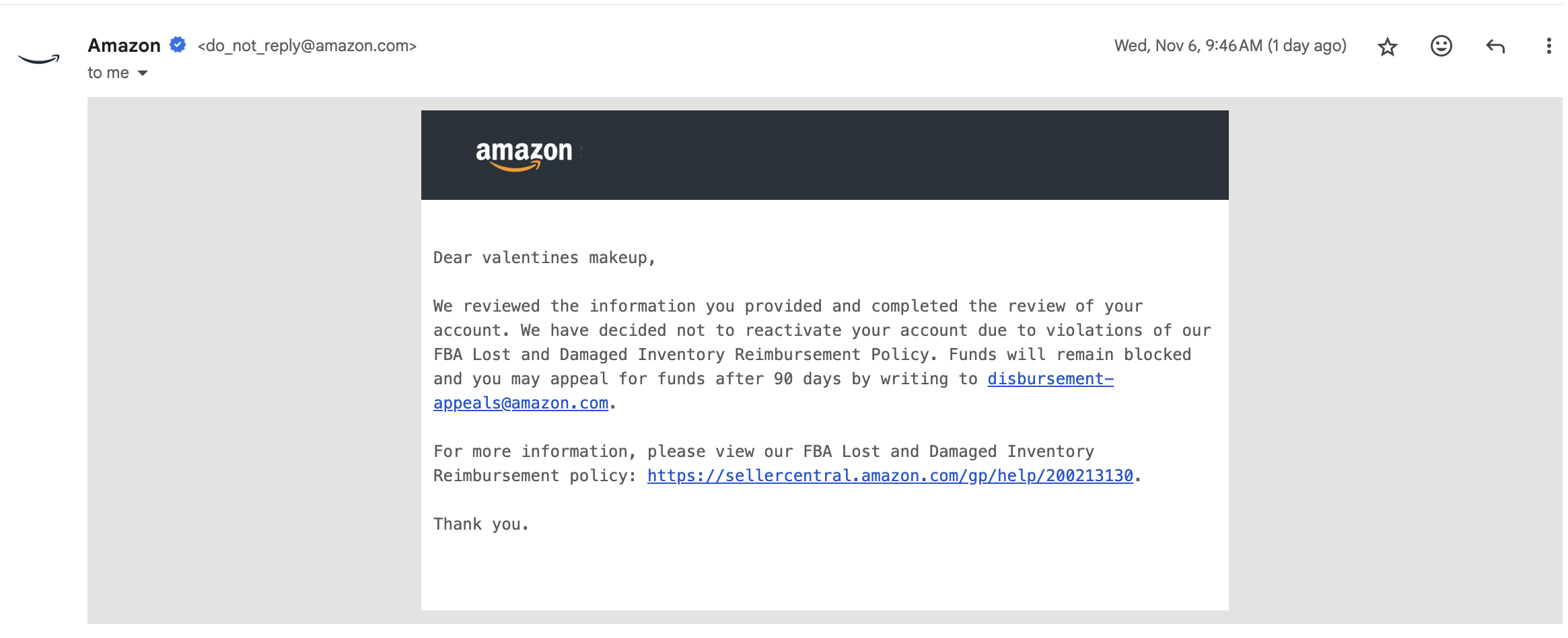Click the Amazon smile sender avatar

point(39,59)
